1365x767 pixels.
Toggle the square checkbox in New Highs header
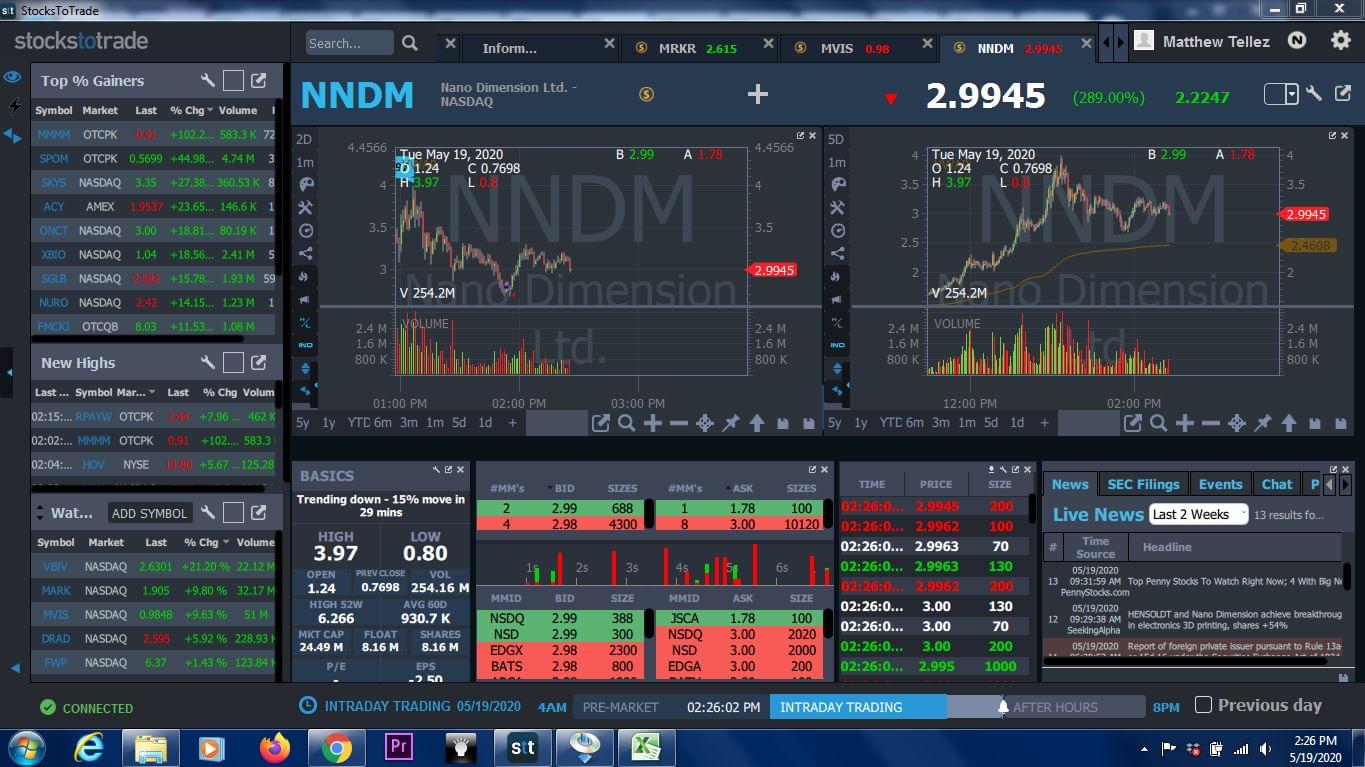[233, 363]
